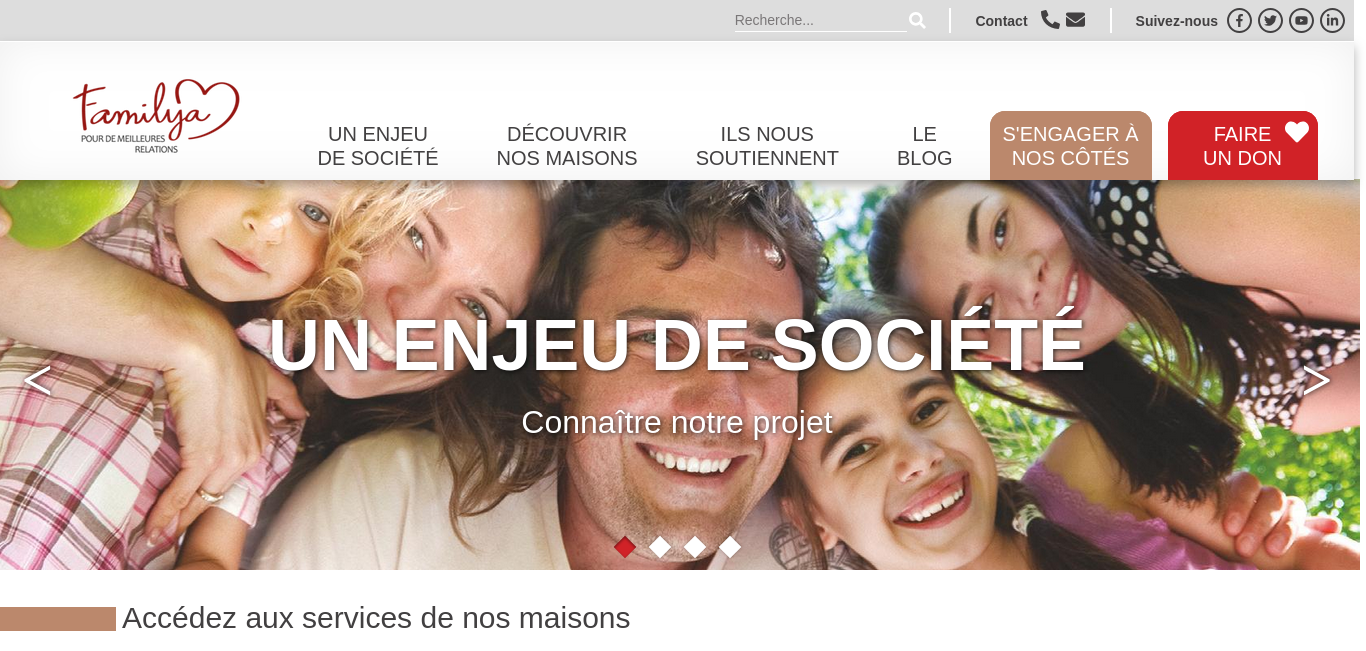
Task: Click the Faire un don button
Action: [1243, 146]
